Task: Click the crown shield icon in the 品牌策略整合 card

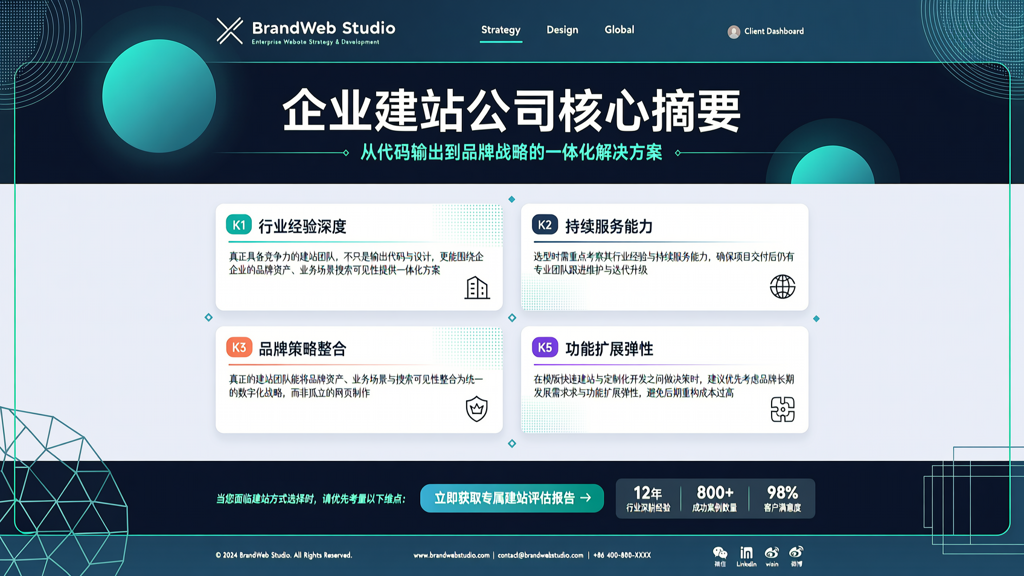Action: (x=477, y=409)
